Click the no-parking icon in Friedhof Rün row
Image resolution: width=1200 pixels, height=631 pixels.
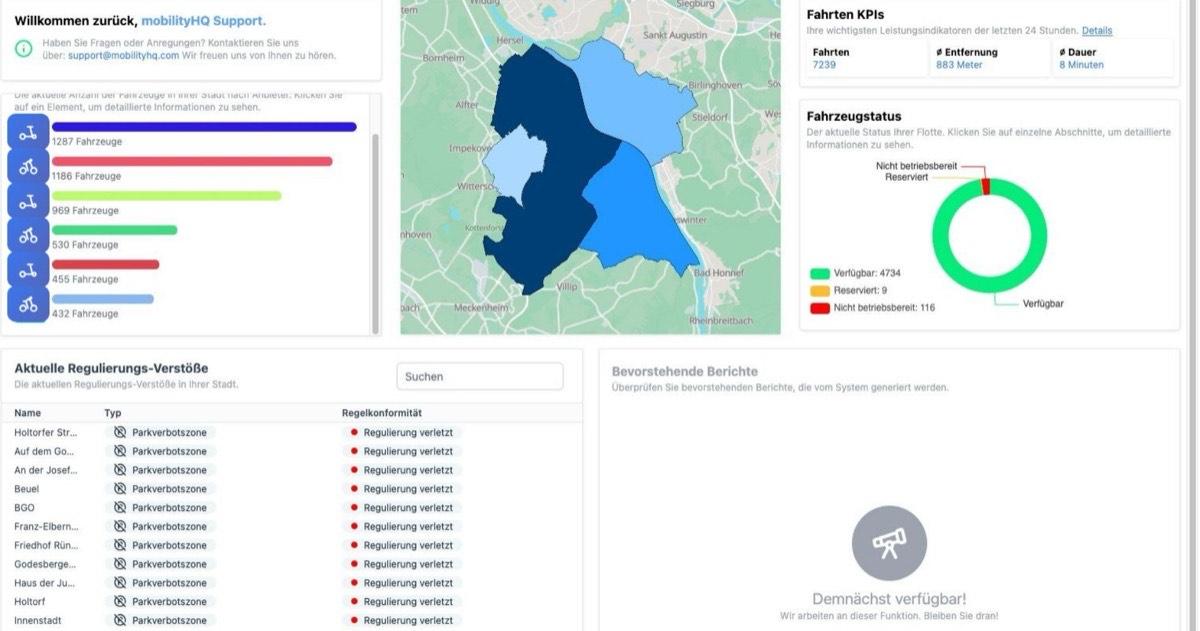[x=120, y=545]
